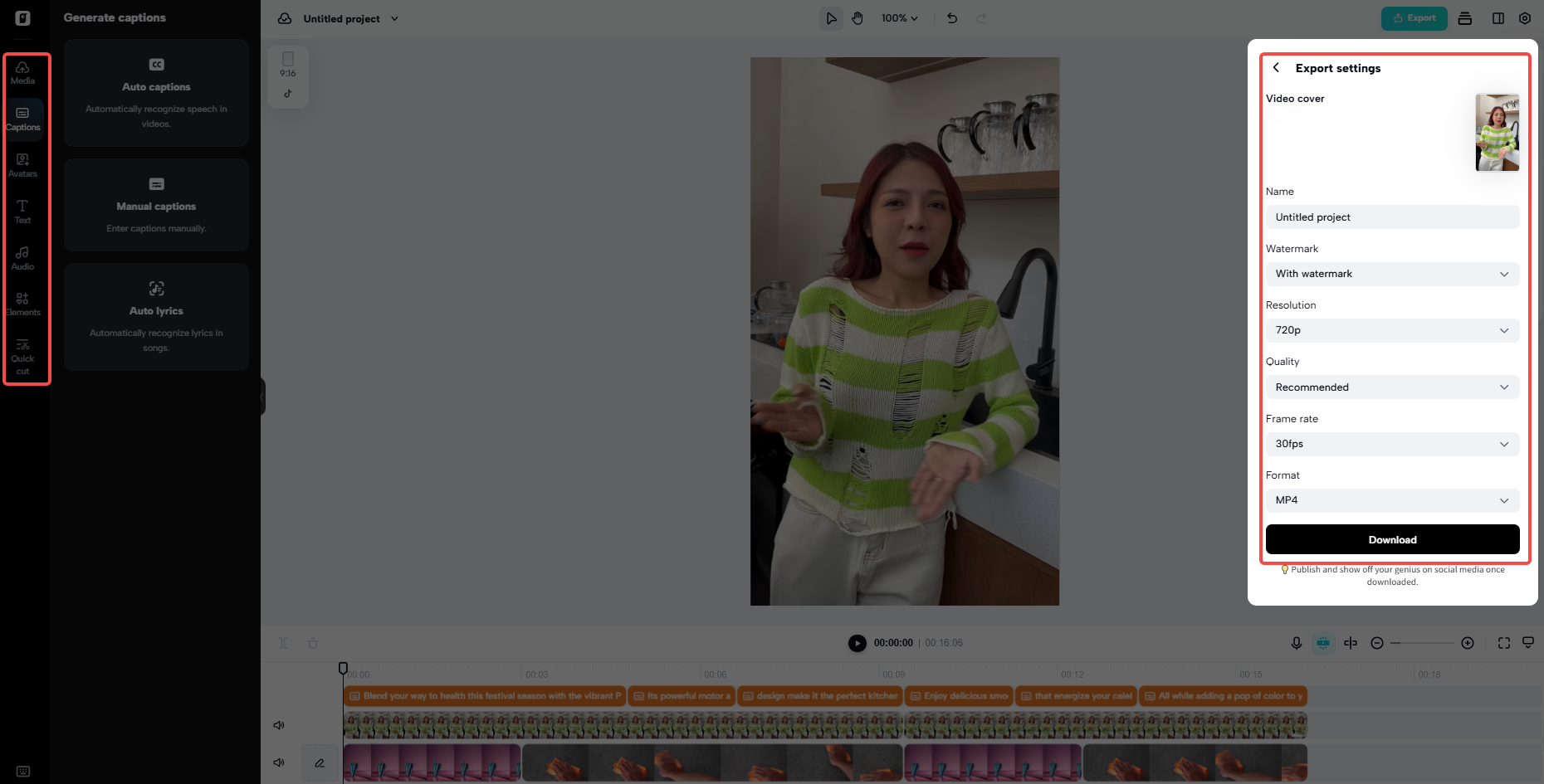Open the Media panel in the sidebar
Image resolution: width=1544 pixels, height=784 pixels.
pyautogui.click(x=22, y=73)
